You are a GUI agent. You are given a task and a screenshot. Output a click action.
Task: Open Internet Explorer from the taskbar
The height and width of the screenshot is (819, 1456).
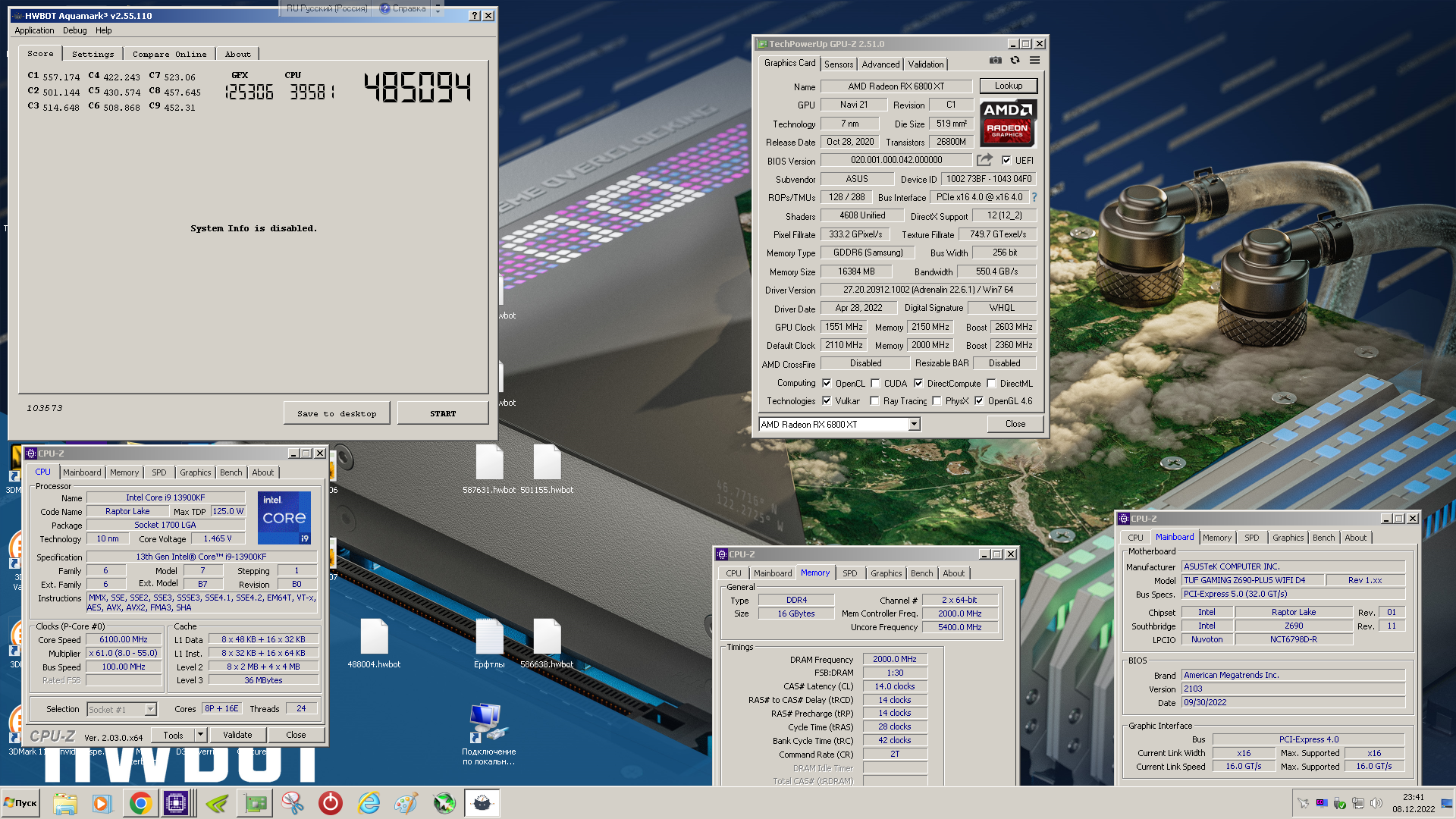(x=369, y=803)
